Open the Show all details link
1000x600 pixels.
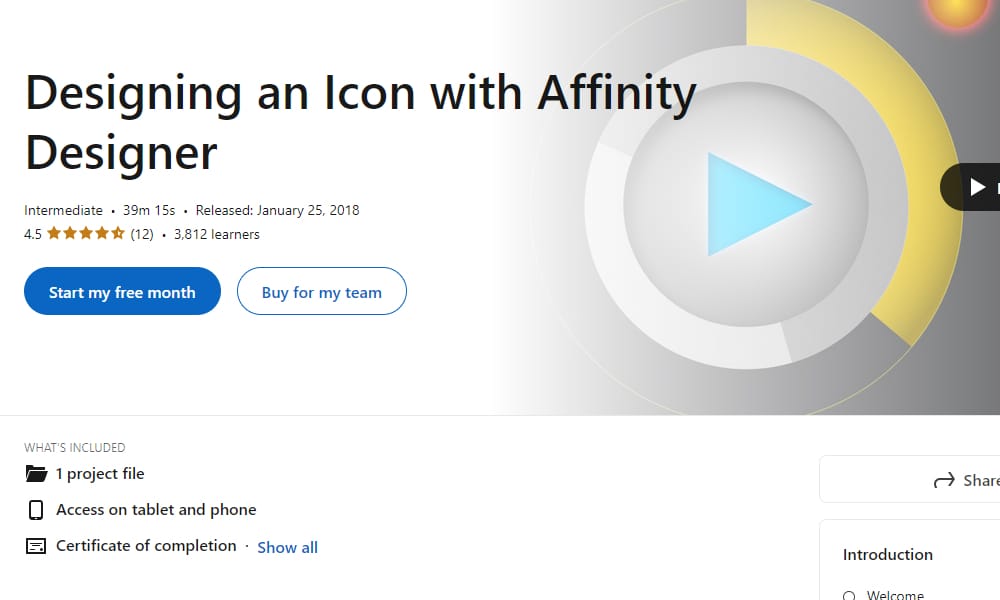287,547
